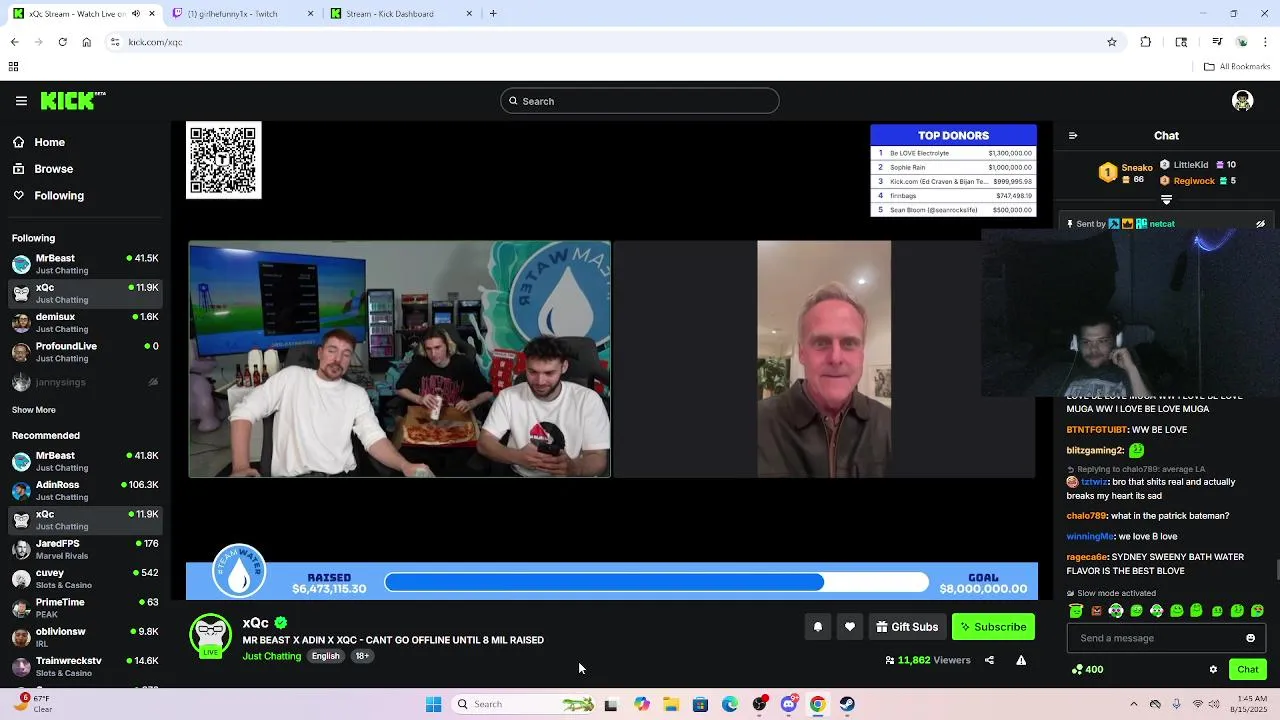Click the Kick logo
Image resolution: width=1280 pixels, height=720 pixels.
73,101
